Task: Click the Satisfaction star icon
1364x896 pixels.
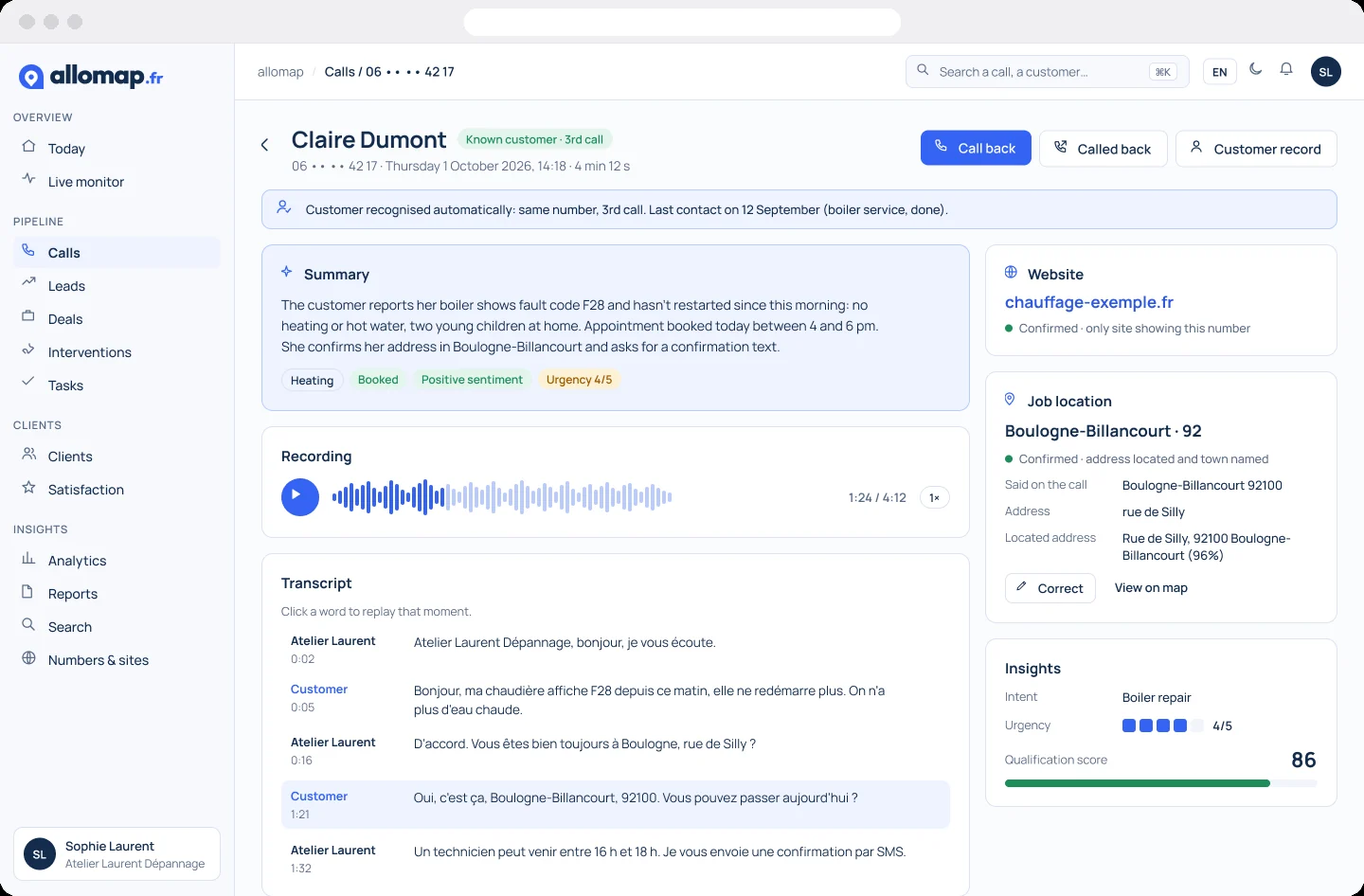Action: (28, 488)
